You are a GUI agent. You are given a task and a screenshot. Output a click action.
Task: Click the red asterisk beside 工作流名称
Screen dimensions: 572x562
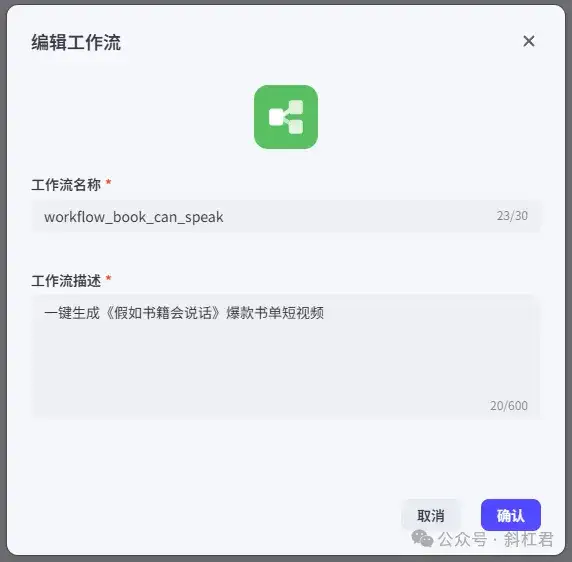point(108,181)
